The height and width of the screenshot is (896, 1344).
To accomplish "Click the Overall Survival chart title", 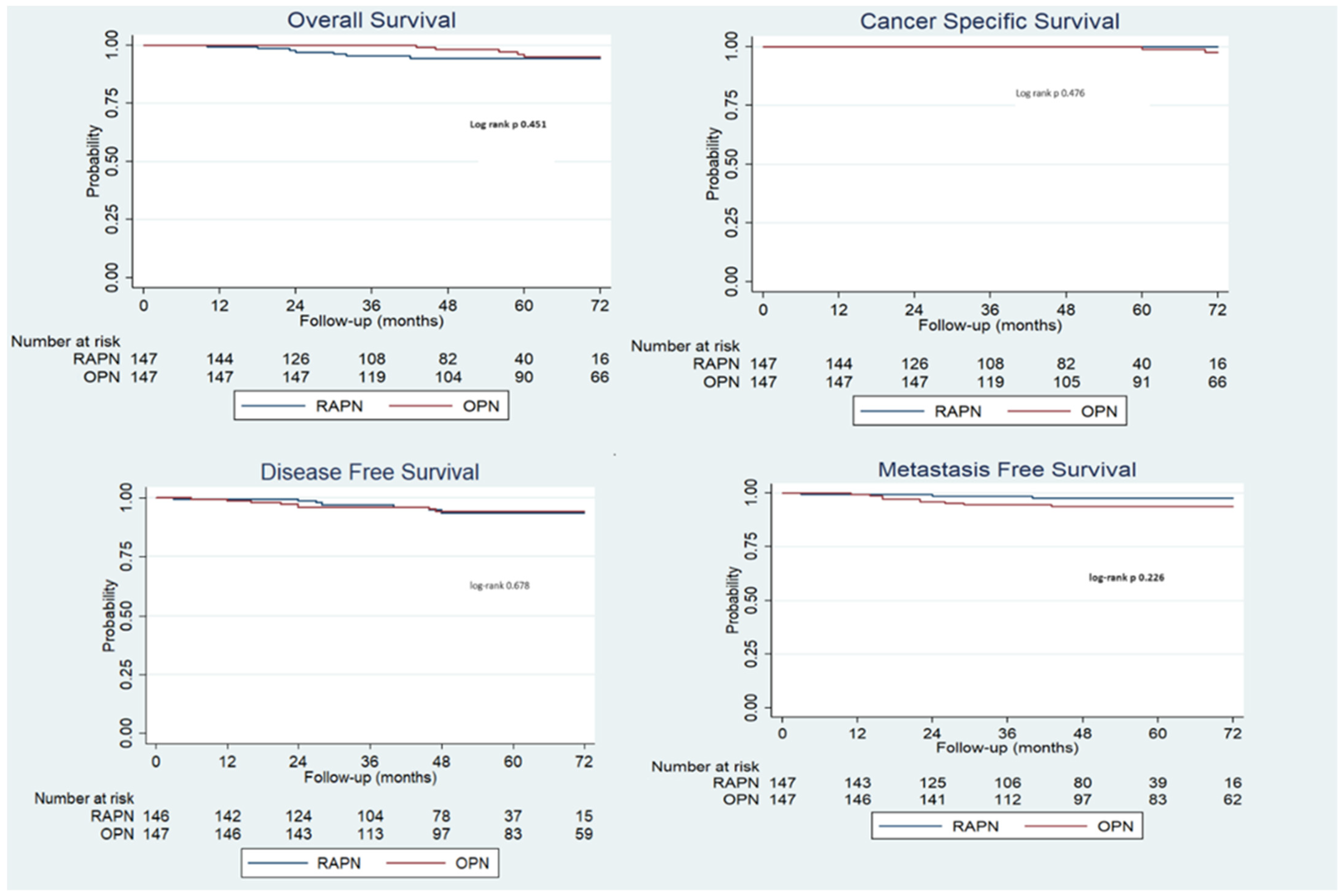I will (371, 20).
